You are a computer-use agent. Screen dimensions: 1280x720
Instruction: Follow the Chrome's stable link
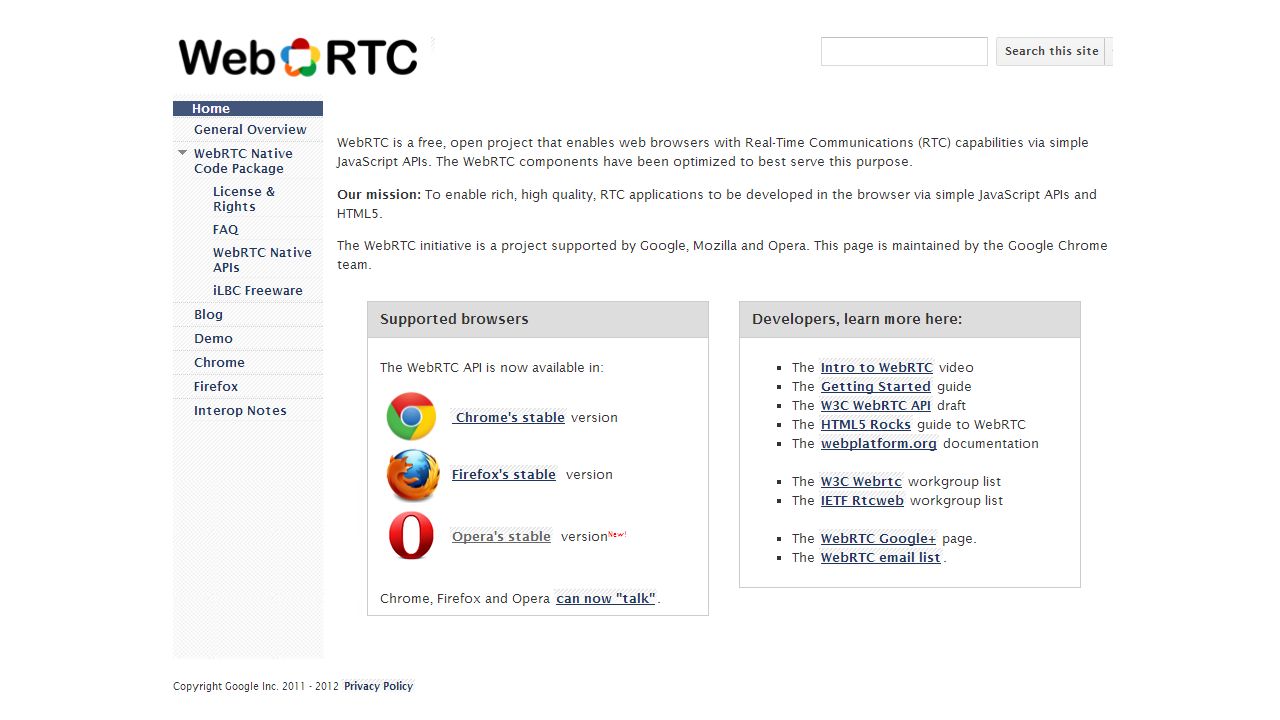click(x=509, y=418)
